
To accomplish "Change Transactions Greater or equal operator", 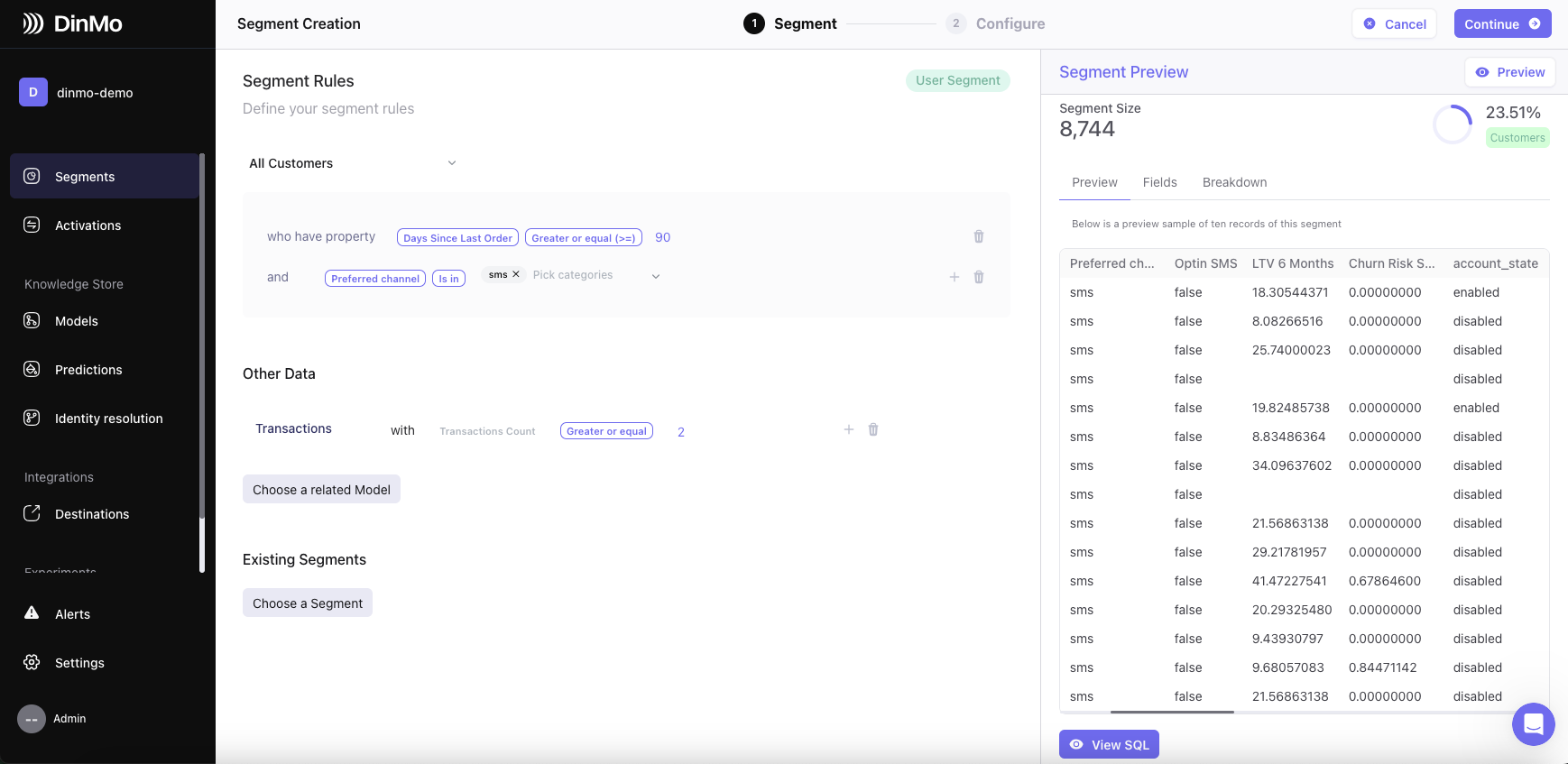I will pyautogui.click(x=606, y=431).
